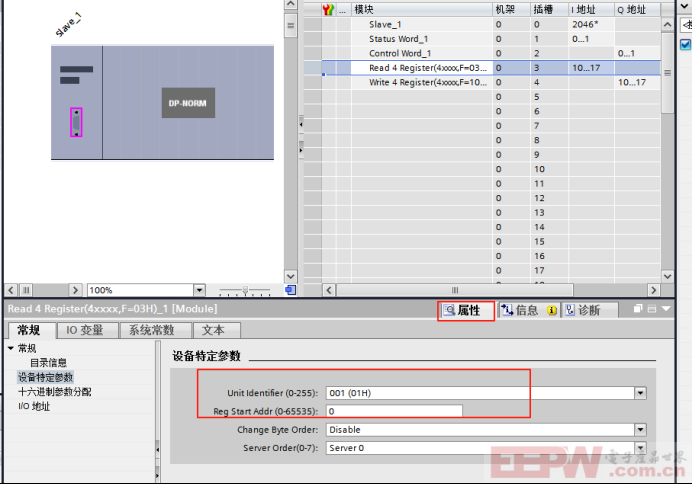
Task: Click device view vertical scroll up arrow
Action: coord(290,4)
